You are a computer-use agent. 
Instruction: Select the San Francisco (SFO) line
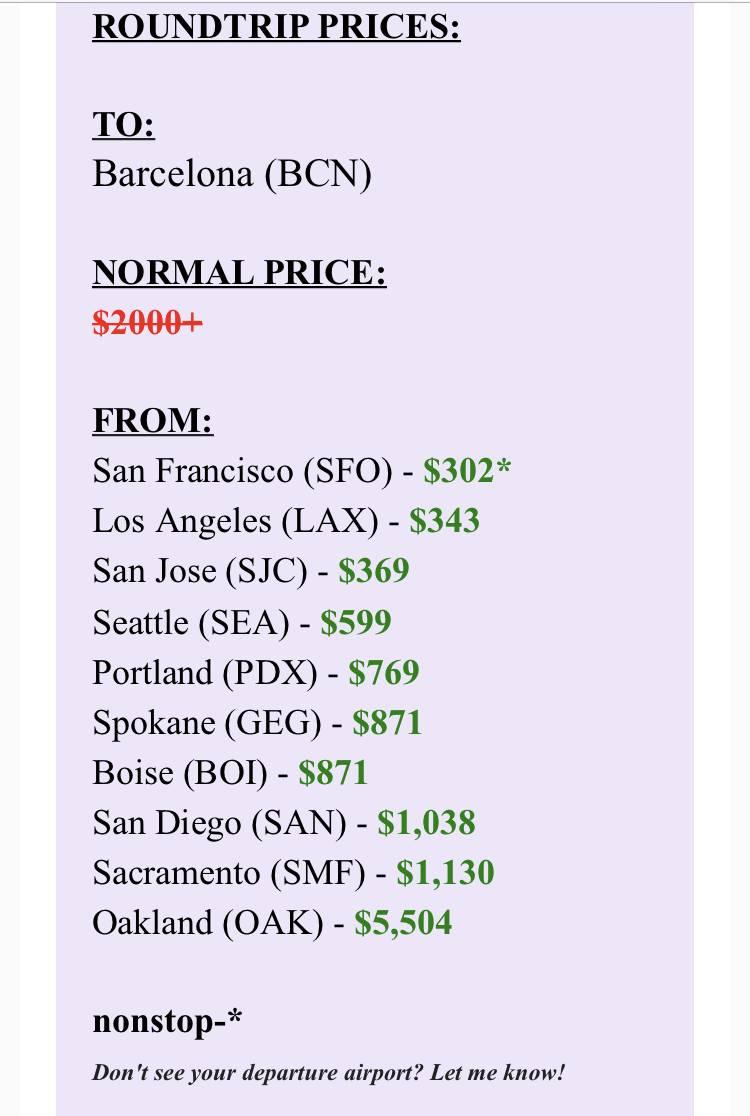302,470
